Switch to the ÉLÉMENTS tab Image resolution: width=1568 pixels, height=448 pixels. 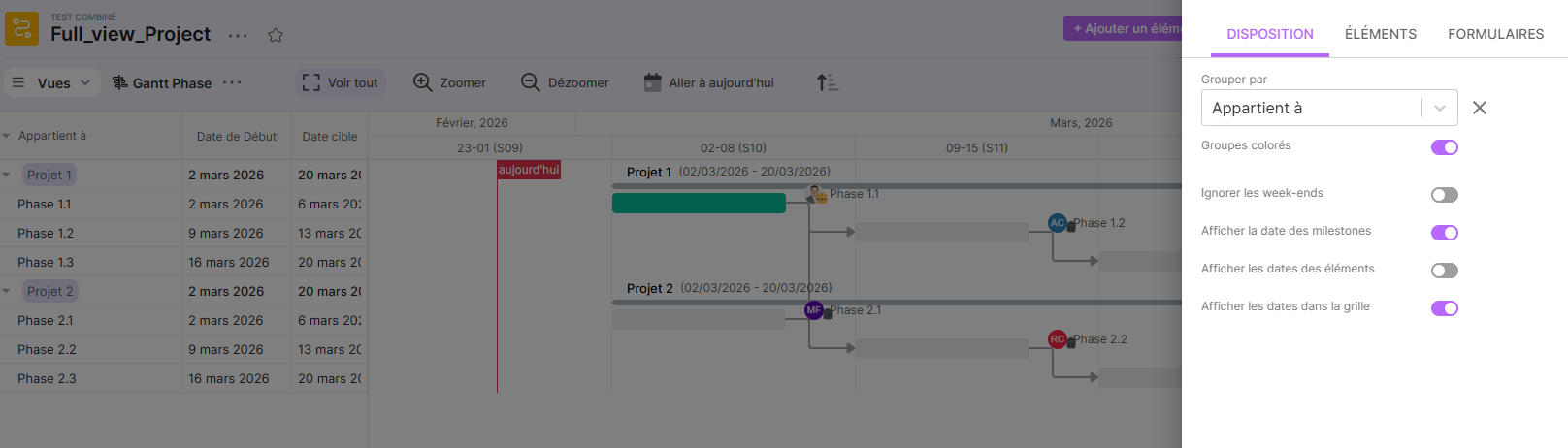point(1380,34)
